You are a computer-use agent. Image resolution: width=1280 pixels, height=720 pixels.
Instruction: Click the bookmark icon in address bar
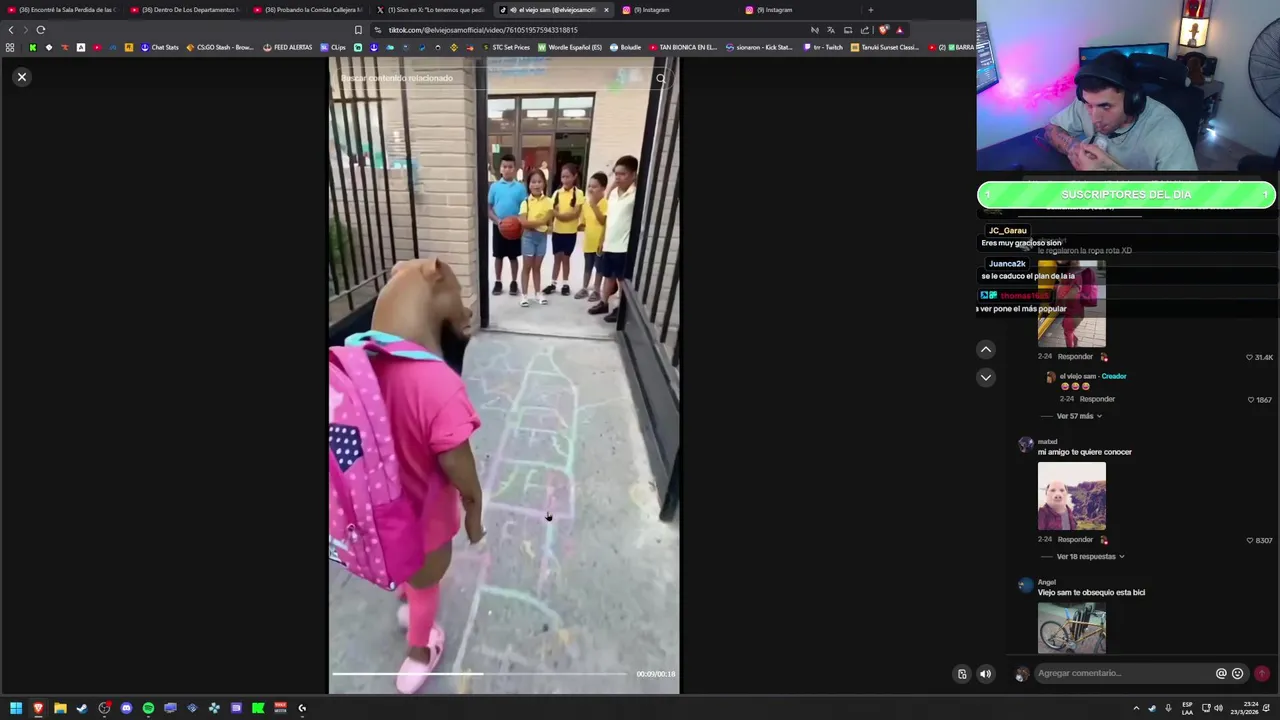point(358,30)
